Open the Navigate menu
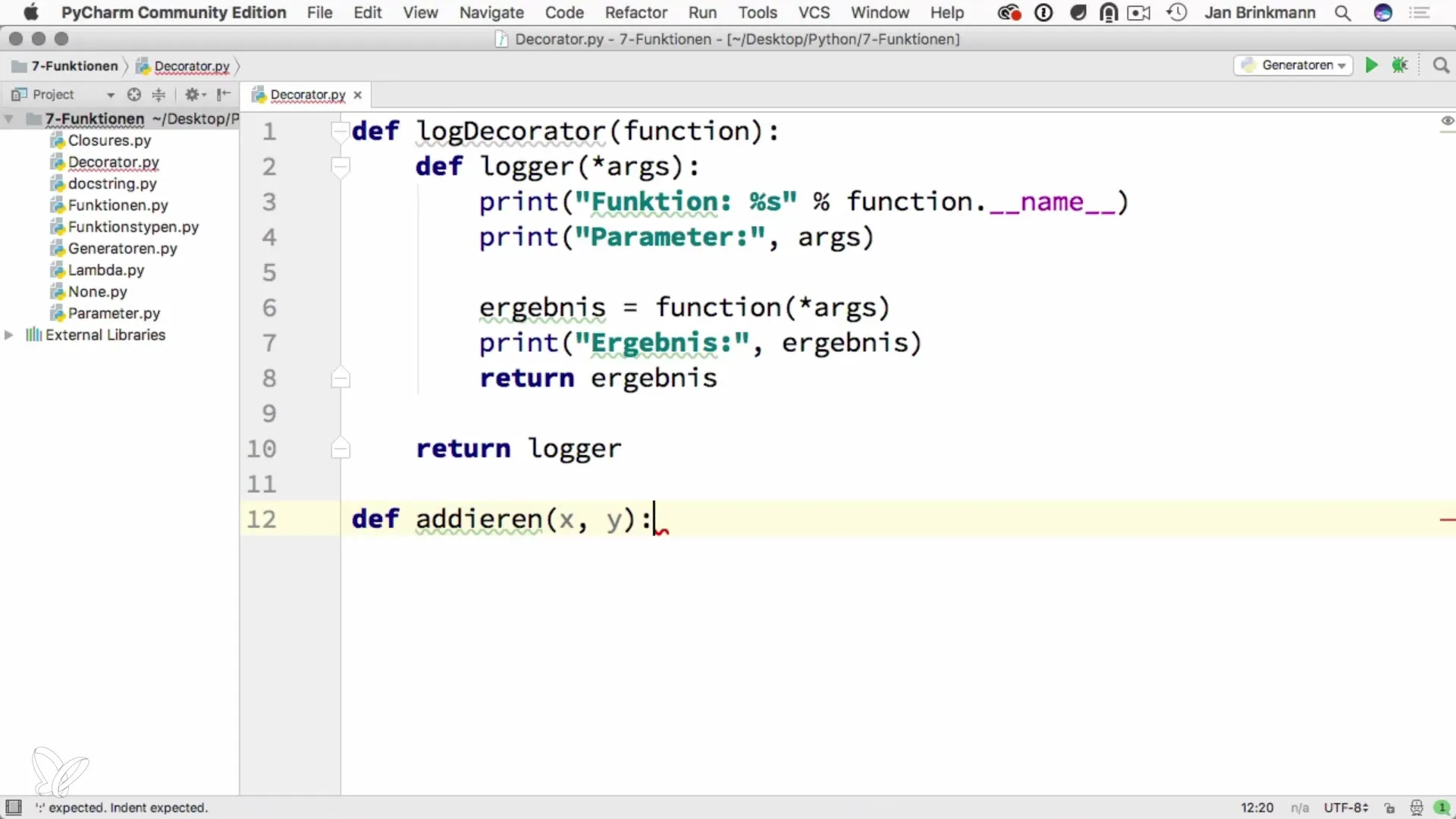The width and height of the screenshot is (1456, 819). point(491,13)
